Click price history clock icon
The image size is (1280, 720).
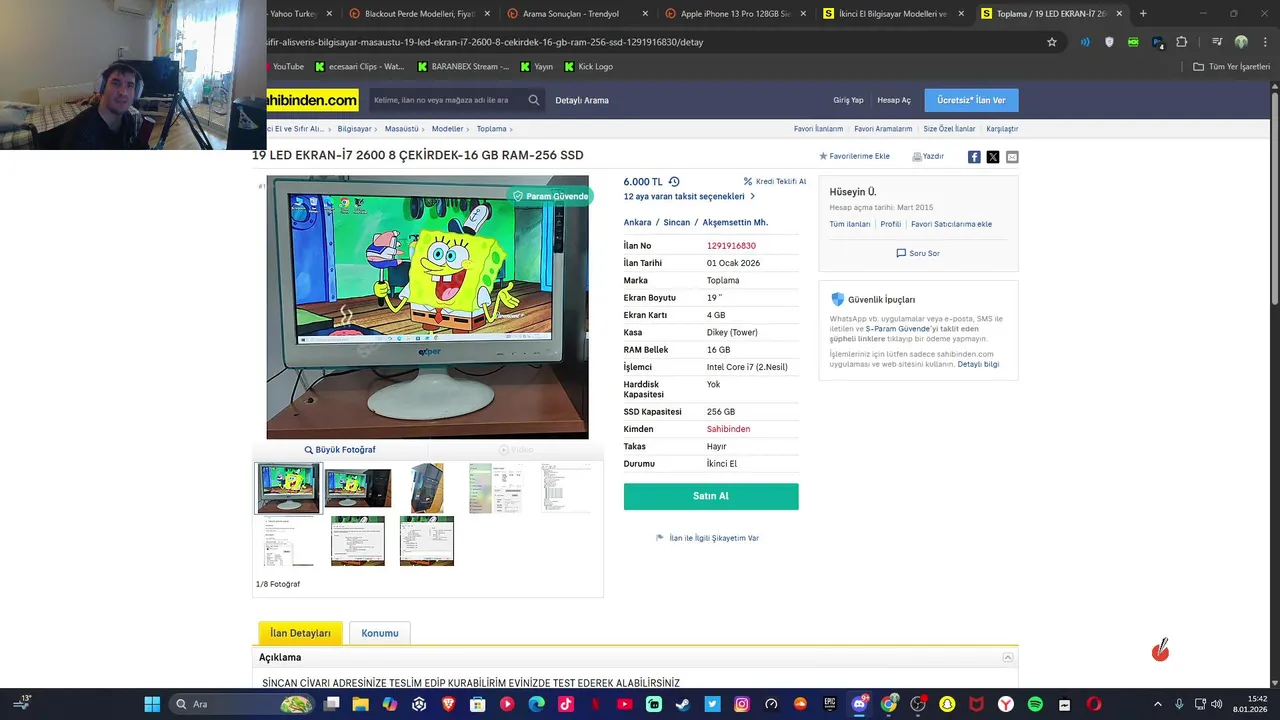[x=674, y=182]
